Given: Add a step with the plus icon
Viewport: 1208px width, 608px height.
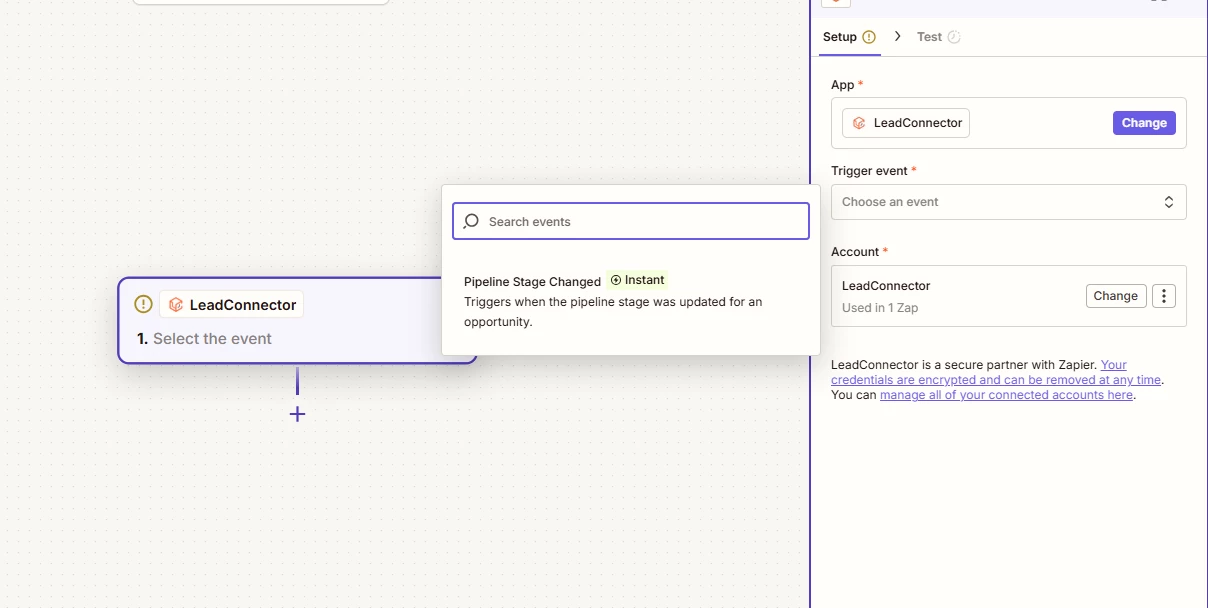Looking at the screenshot, I should (x=297, y=414).
